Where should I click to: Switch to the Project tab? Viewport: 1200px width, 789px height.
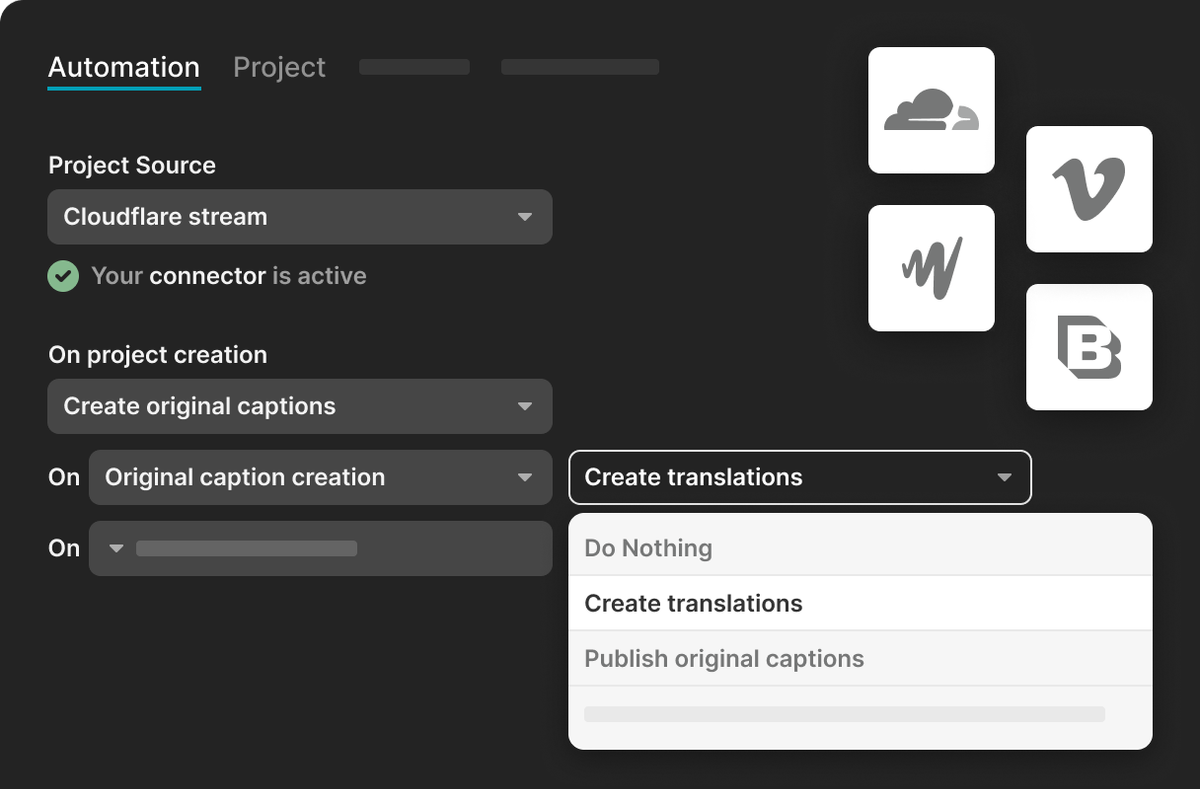pyautogui.click(x=279, y=67)
